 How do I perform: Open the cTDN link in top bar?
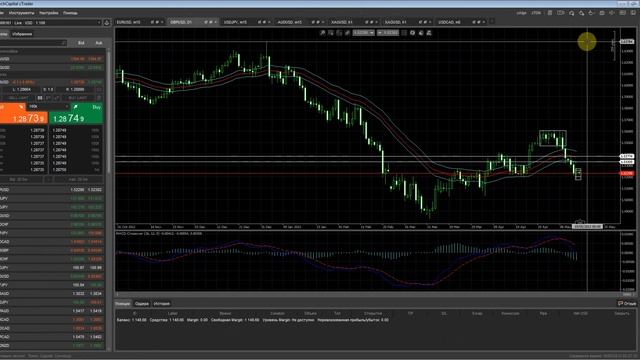click(536, 13)
